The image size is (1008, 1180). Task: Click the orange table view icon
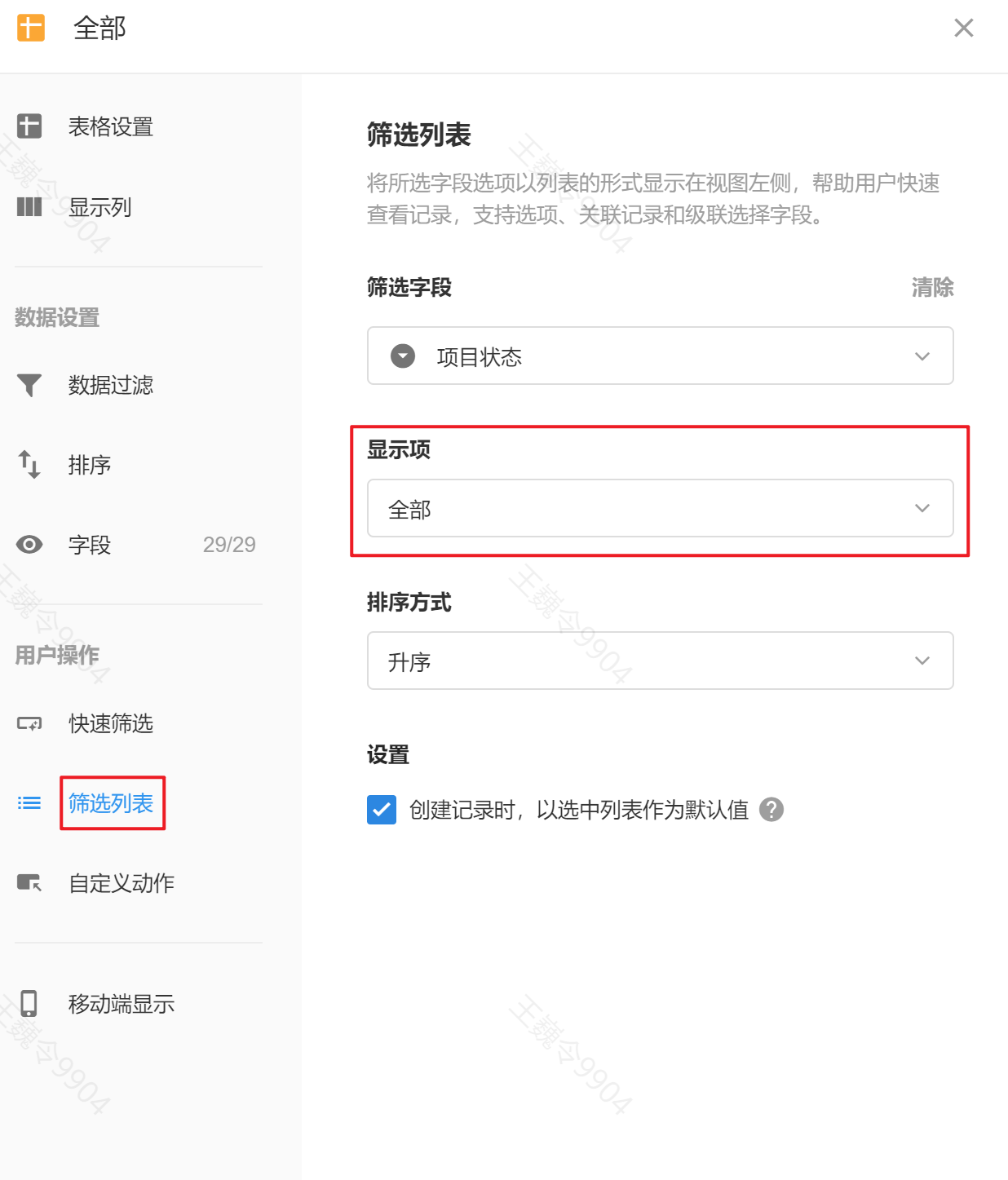31,28
